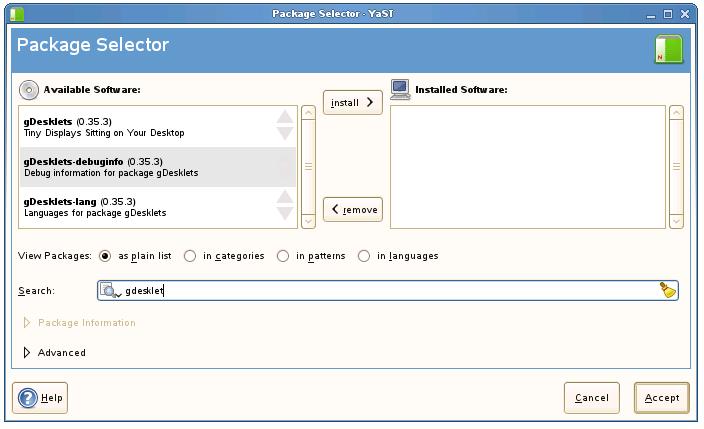Click the remove button
This screenshot has width=704, height=429.
point(353,209)
